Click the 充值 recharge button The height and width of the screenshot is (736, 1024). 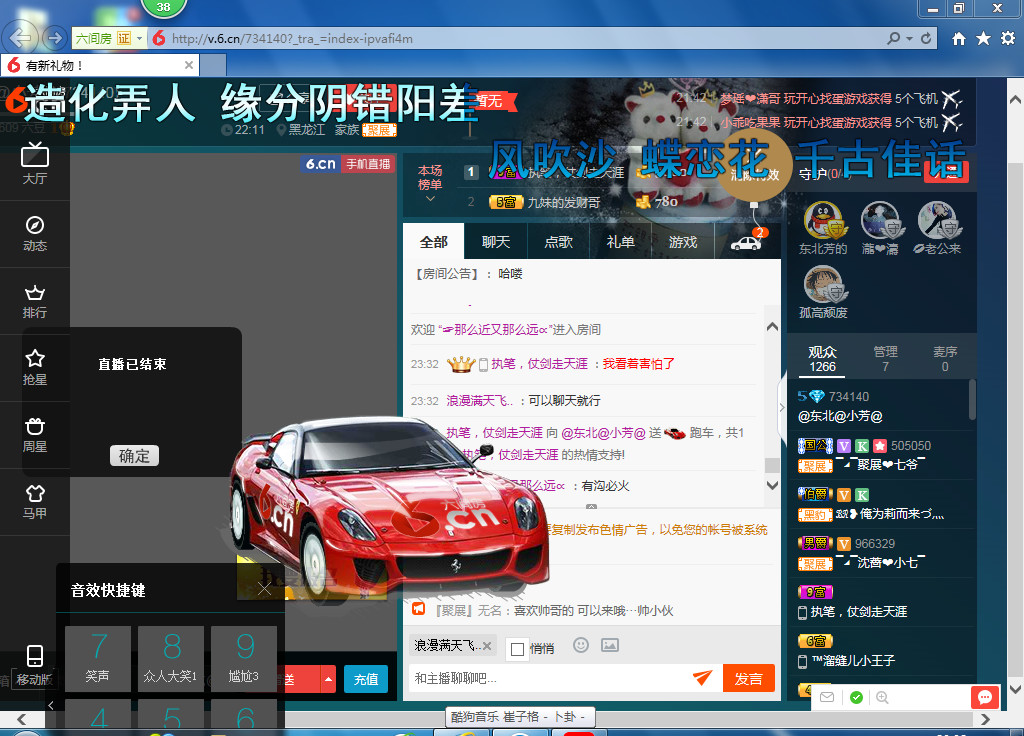pyautogui.click(x=366, y=679)
